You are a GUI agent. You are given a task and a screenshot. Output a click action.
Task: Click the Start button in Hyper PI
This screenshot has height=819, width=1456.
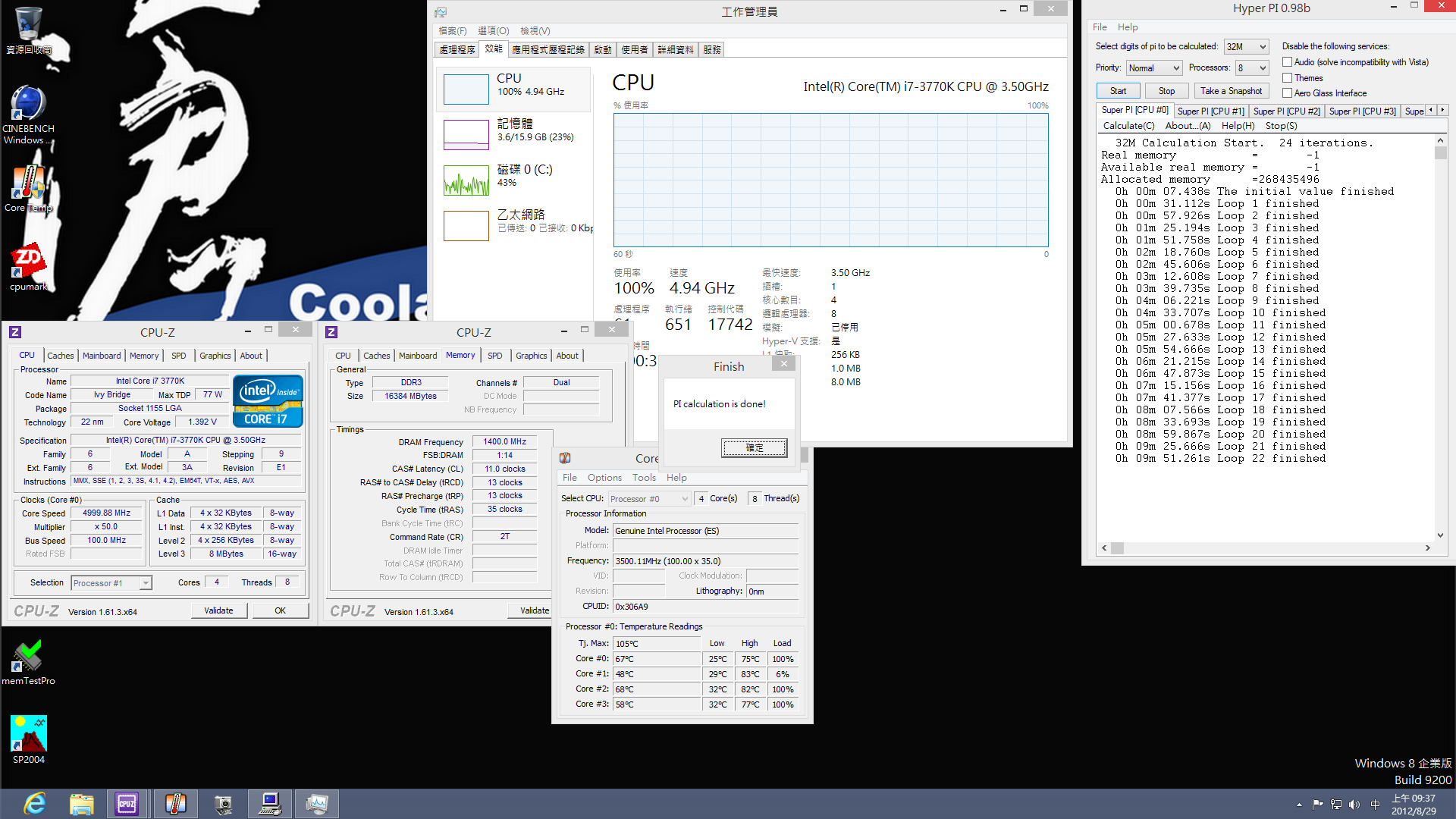point(1118,90)
